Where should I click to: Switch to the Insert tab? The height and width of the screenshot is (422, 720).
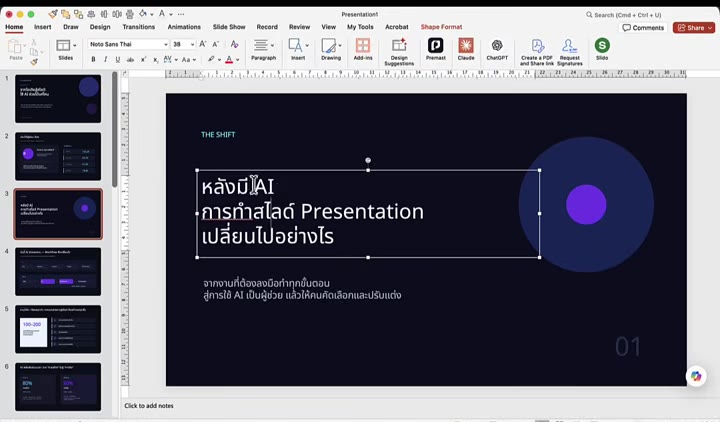coord(43,27)
